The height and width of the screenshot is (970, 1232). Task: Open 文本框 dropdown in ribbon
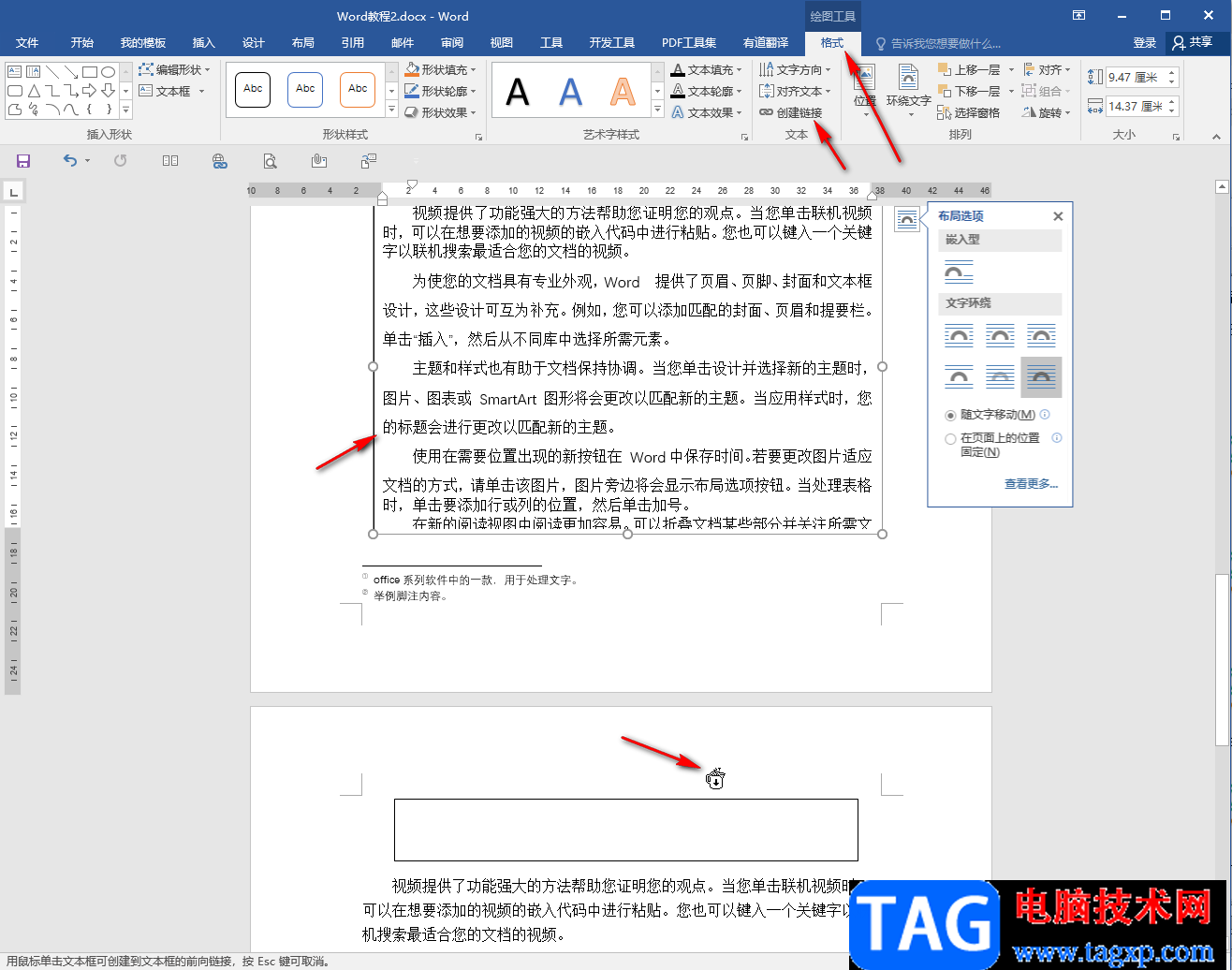tap(169, 92)
